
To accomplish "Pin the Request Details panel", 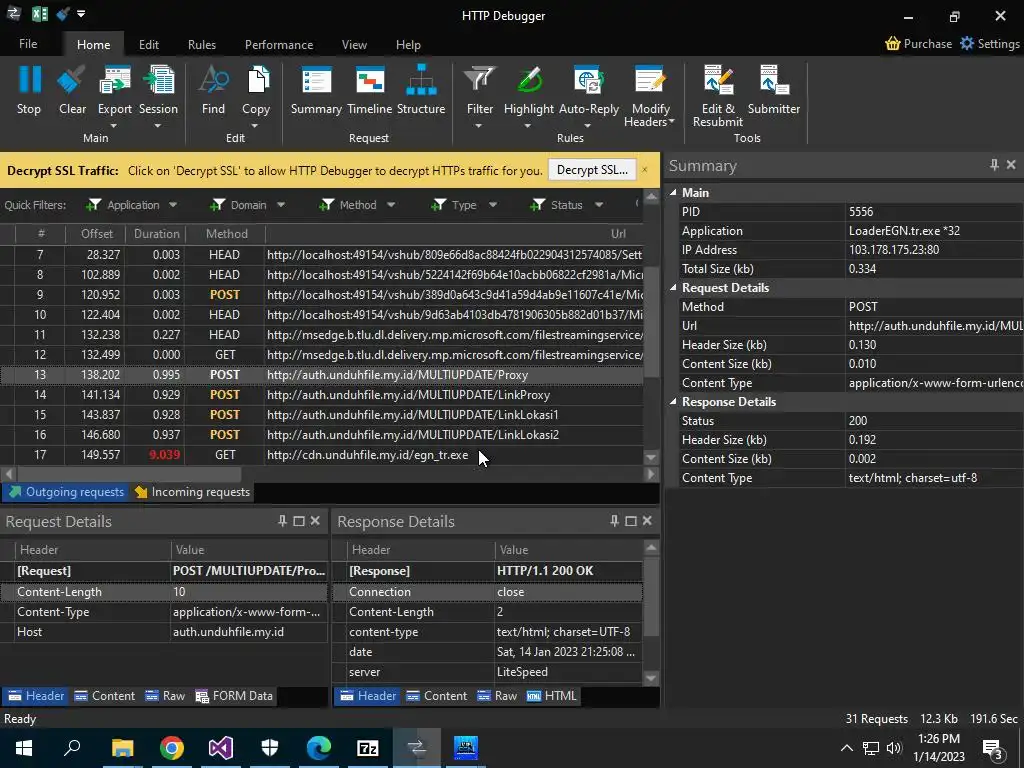I will [282, 520].
